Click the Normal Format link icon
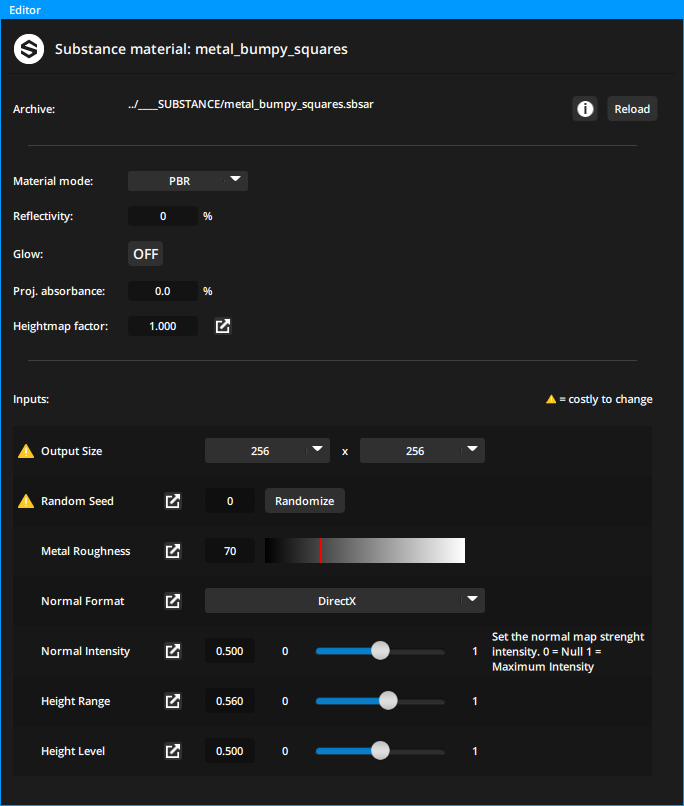 [x=173, y=601]
